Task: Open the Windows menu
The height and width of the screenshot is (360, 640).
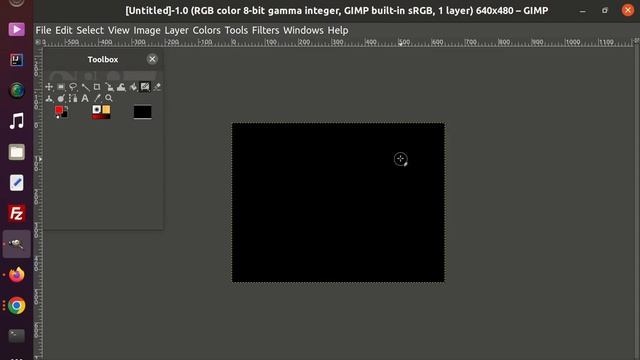Action: pos(303,30)
